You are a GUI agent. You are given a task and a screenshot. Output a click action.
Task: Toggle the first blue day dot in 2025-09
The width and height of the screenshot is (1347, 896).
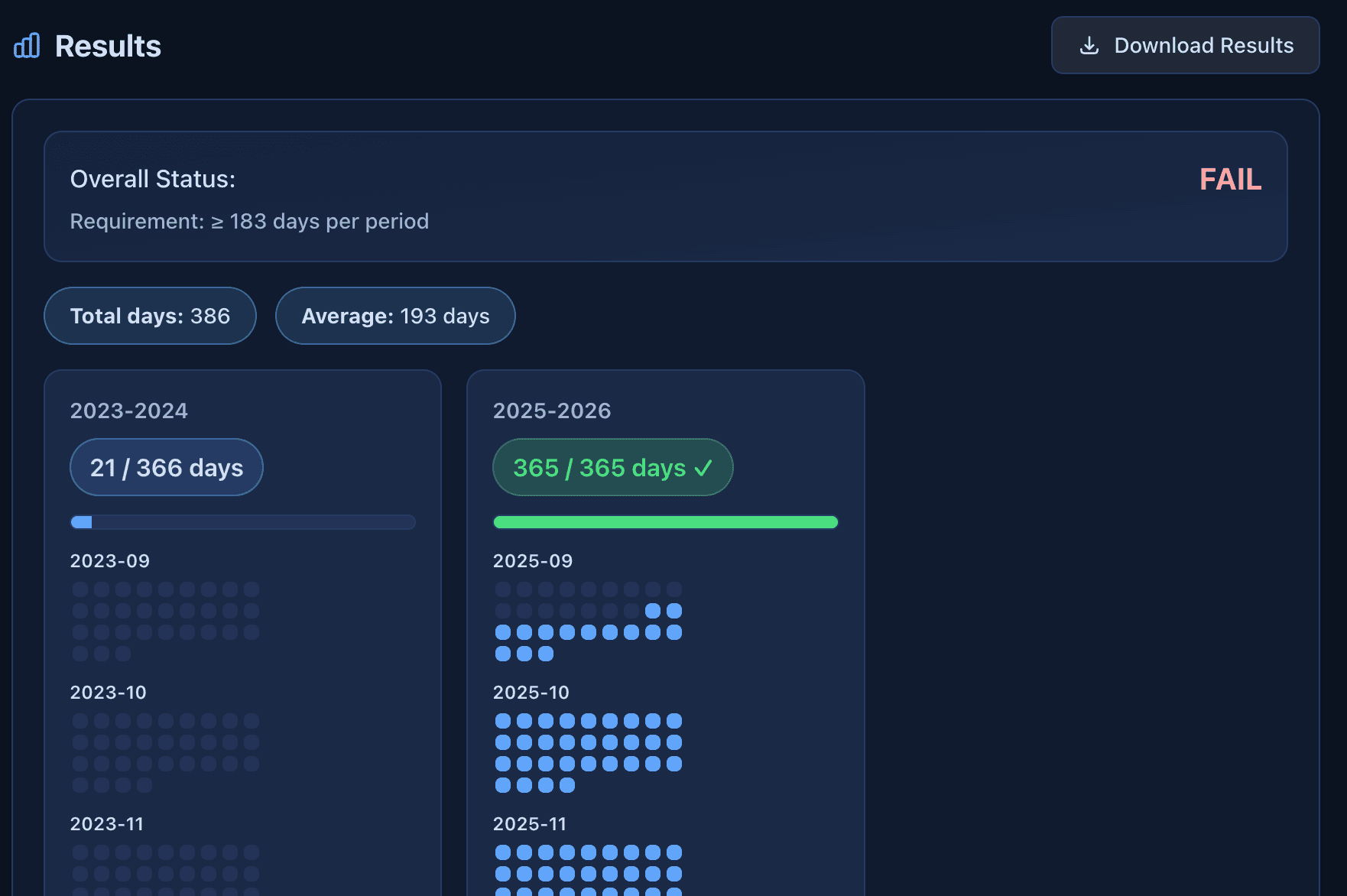pyautogui.click(x=651, y=610)
